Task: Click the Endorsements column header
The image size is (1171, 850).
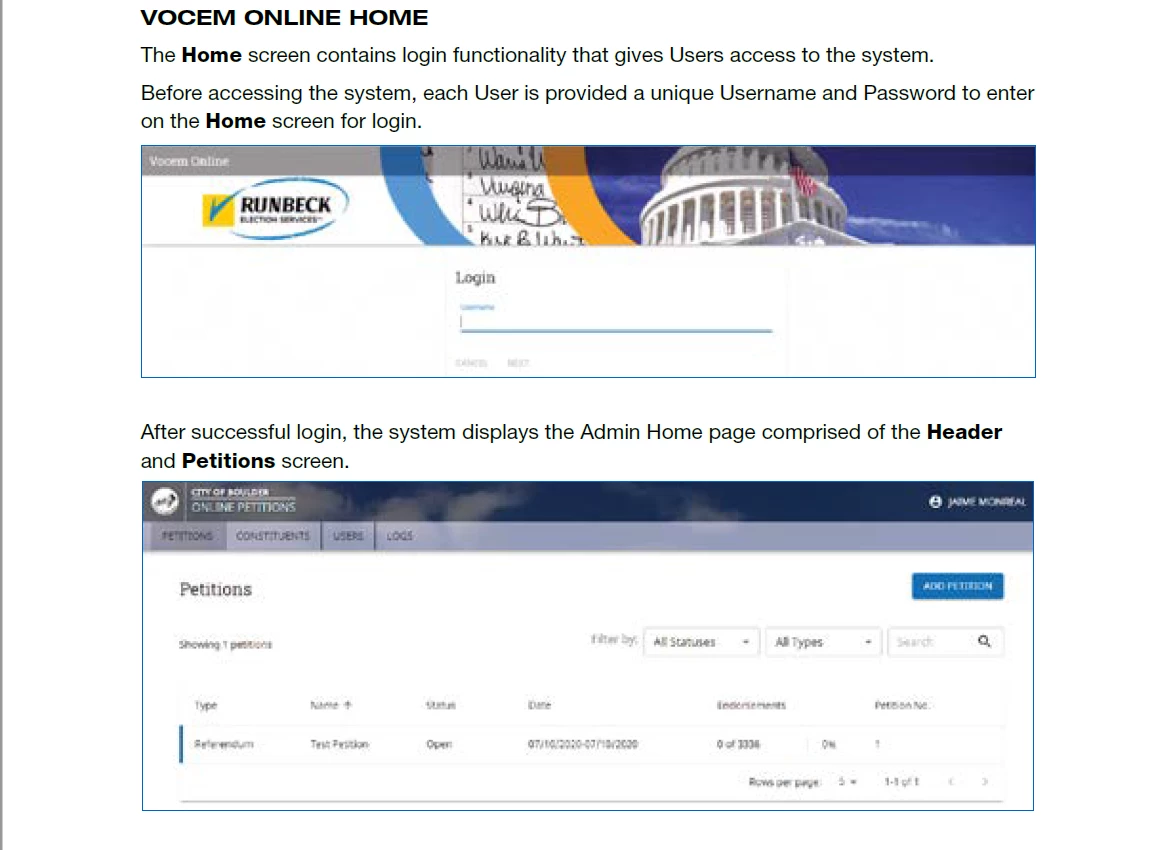Action: pos(751,705)
